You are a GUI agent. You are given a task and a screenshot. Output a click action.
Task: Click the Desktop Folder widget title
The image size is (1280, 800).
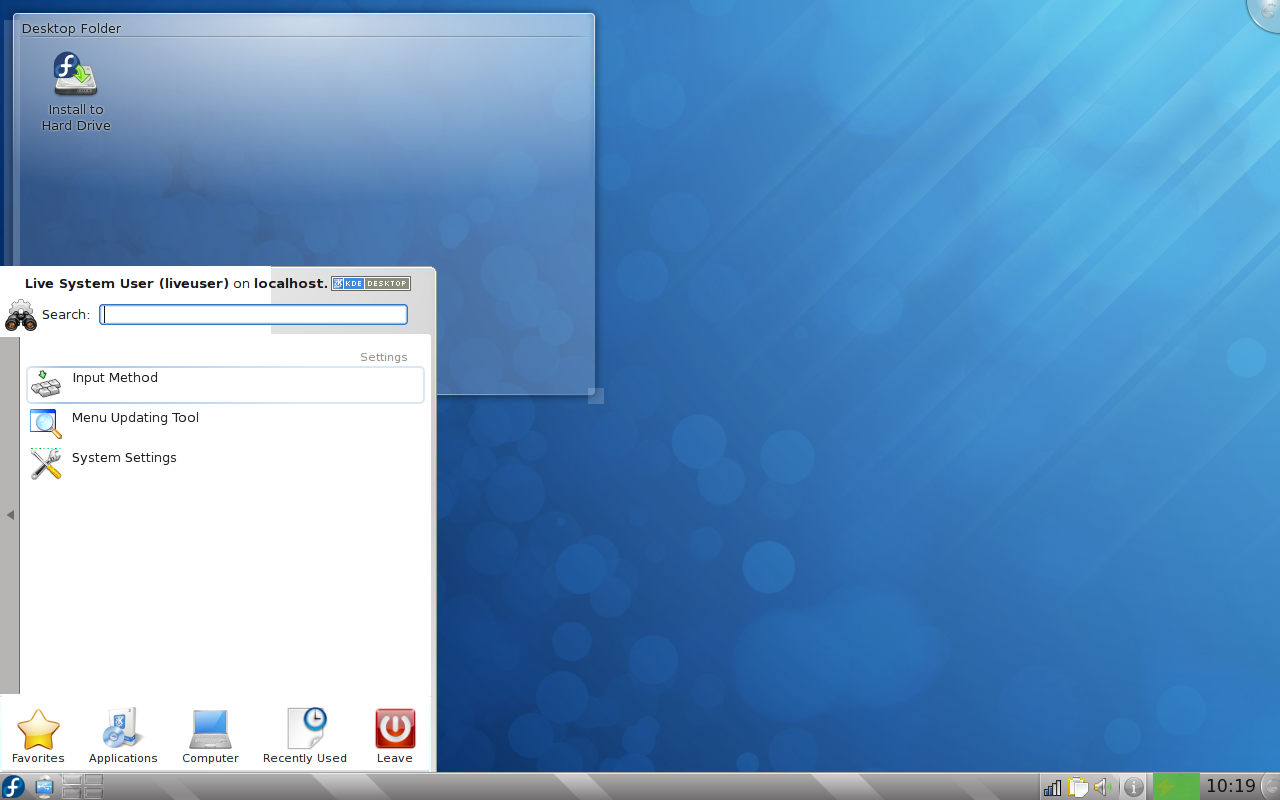[72, 28]
